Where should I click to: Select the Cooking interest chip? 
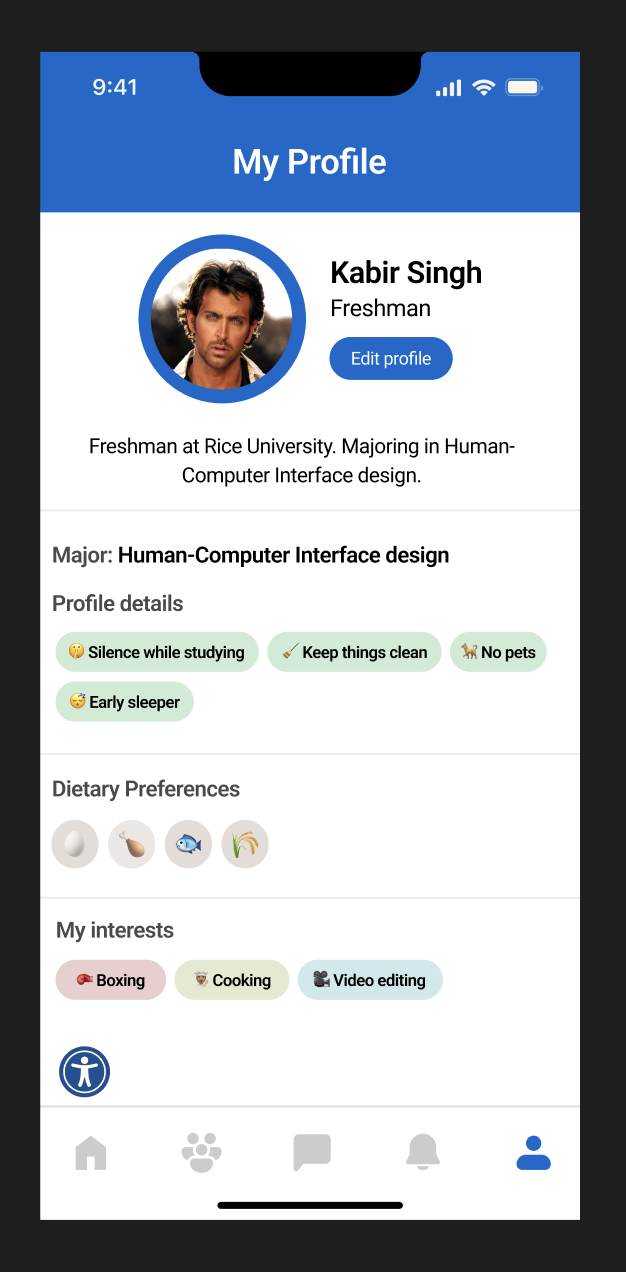tap(232, 980)
